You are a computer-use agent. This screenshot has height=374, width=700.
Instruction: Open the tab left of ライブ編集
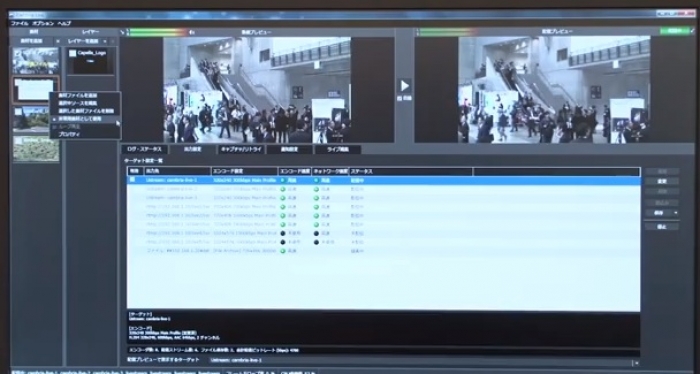(289, 149)
